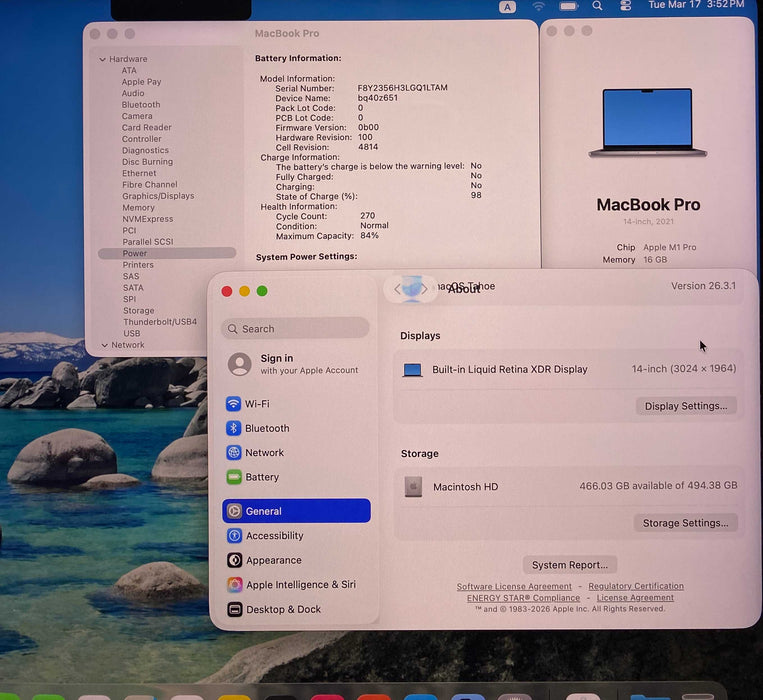
Task: Click the magnifier icon in Search field
Action: pos(233,329)
